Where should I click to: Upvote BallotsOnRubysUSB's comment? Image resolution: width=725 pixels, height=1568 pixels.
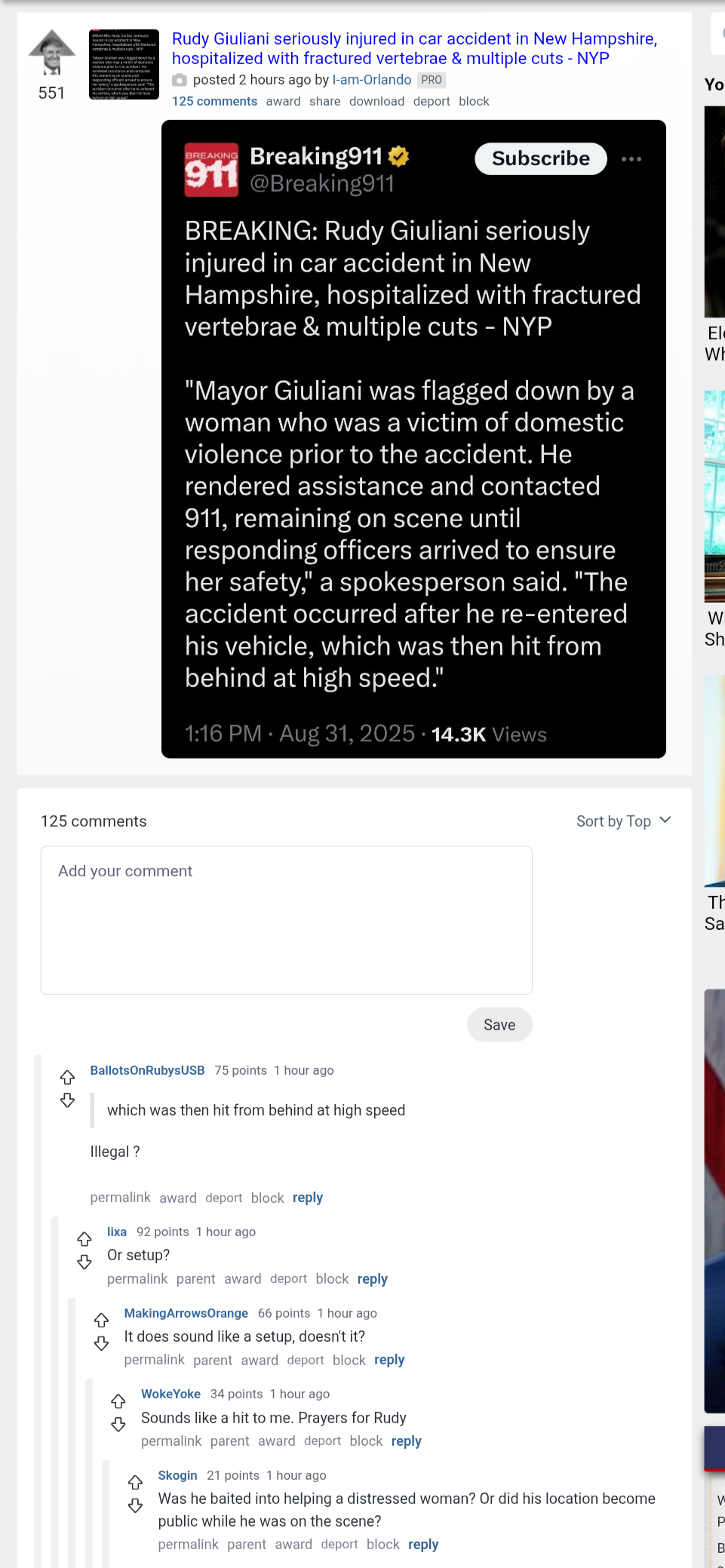pos(67,1077)
